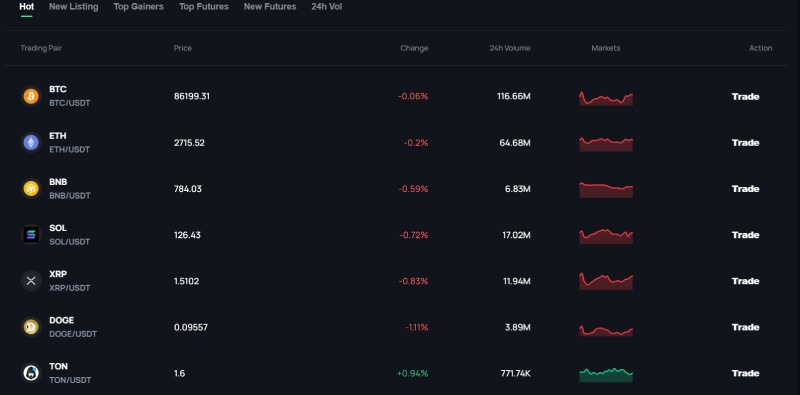Viewport: 800px width, 395px height.
Task: Click Trade button for BNB/USDT
Action: point(745,189)
